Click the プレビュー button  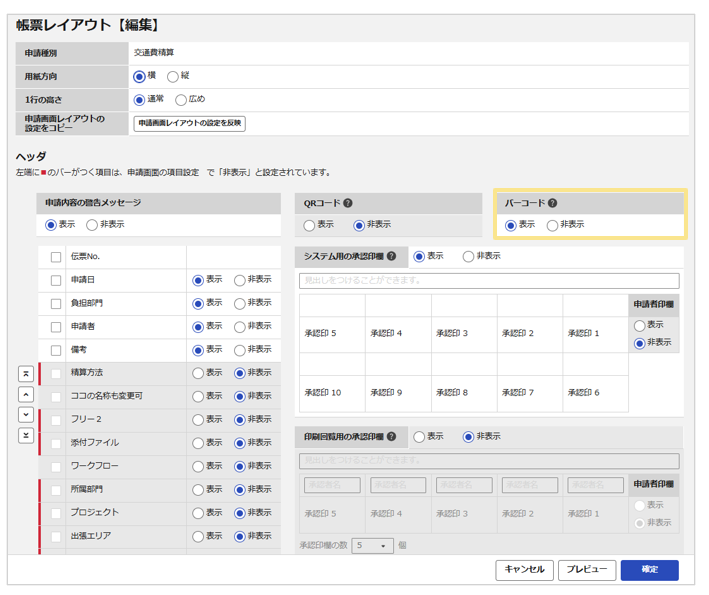[x=587, y=570]
